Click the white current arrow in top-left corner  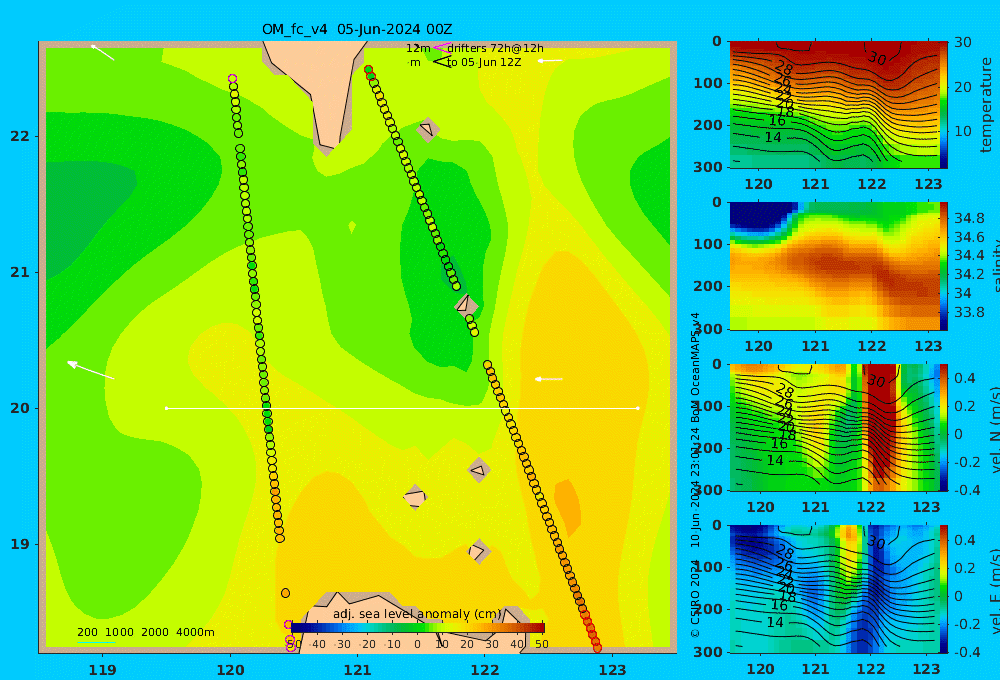[x=102, y=52]
